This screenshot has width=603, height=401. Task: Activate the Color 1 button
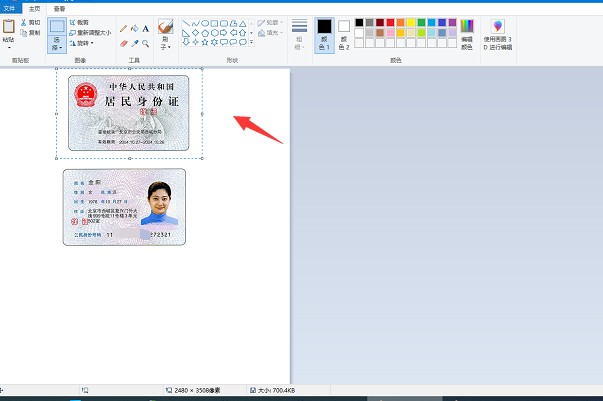[324, 35]
